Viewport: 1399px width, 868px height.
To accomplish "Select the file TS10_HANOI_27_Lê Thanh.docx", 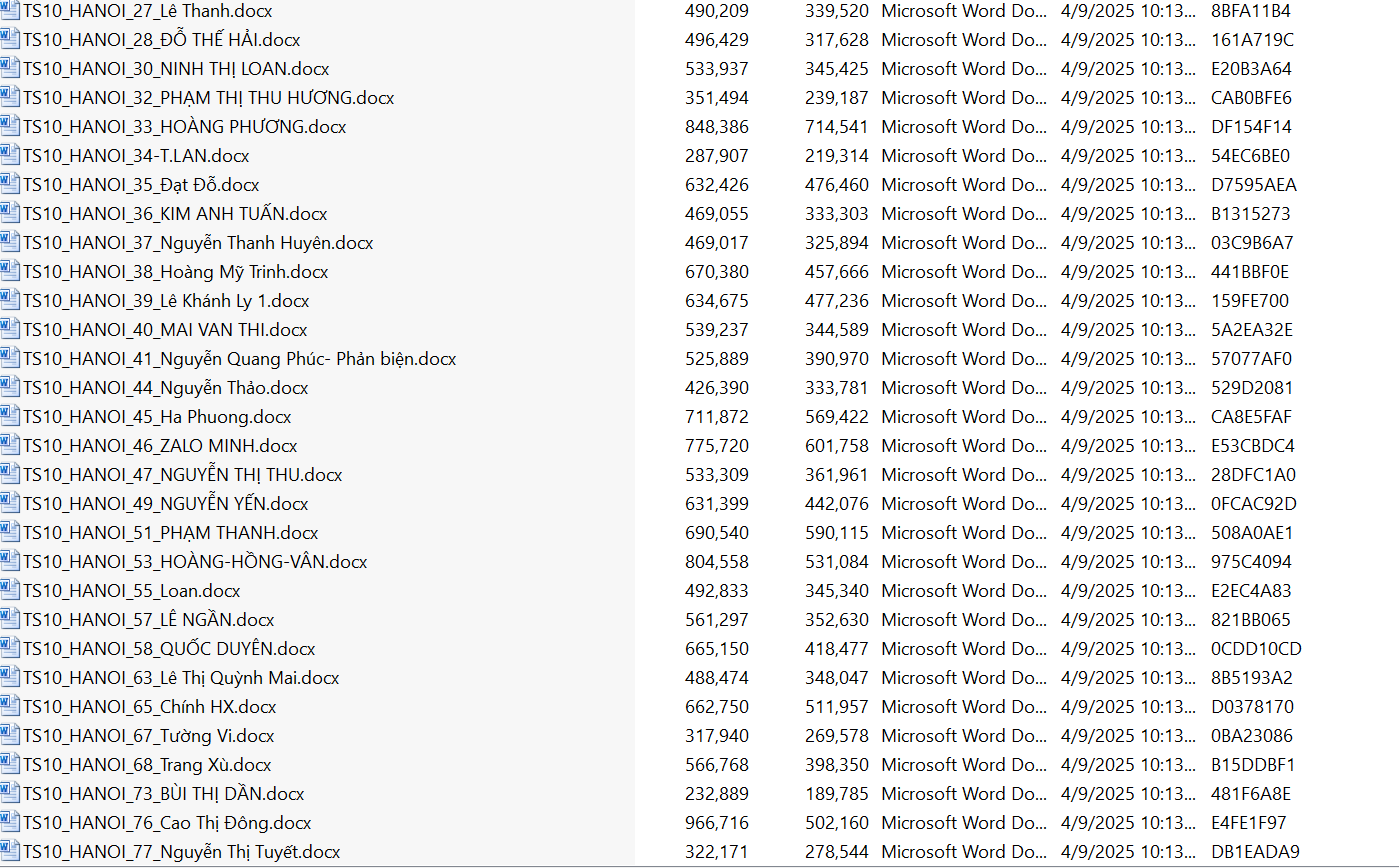I will pos(147,12).
